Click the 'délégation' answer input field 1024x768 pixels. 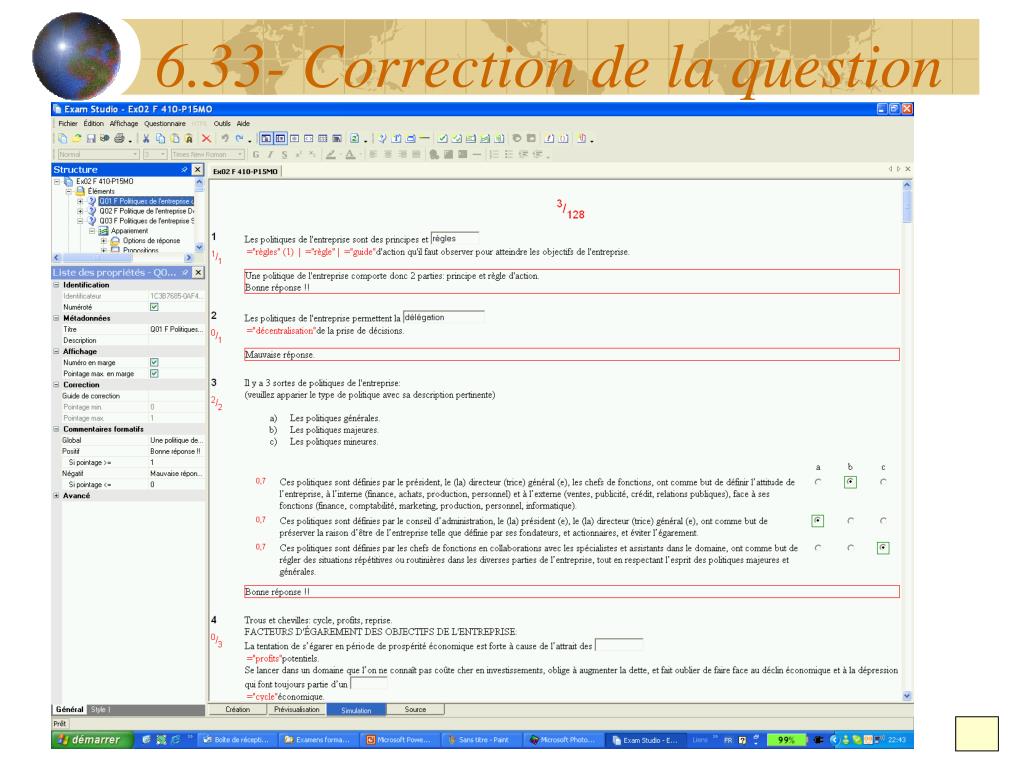pyautogui.click(x=443, y=317)
